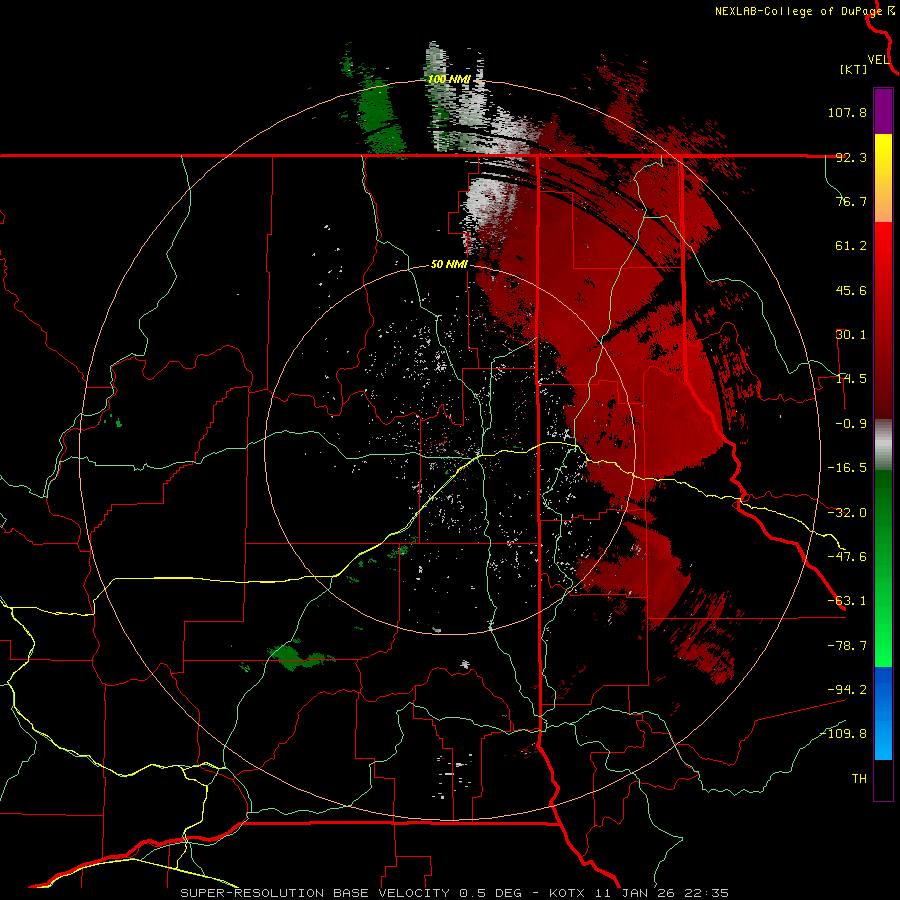Click the yellow-orange segment of color bar
Screen dimensions: 900x900
pyautogui.click(x=883, y=178)
